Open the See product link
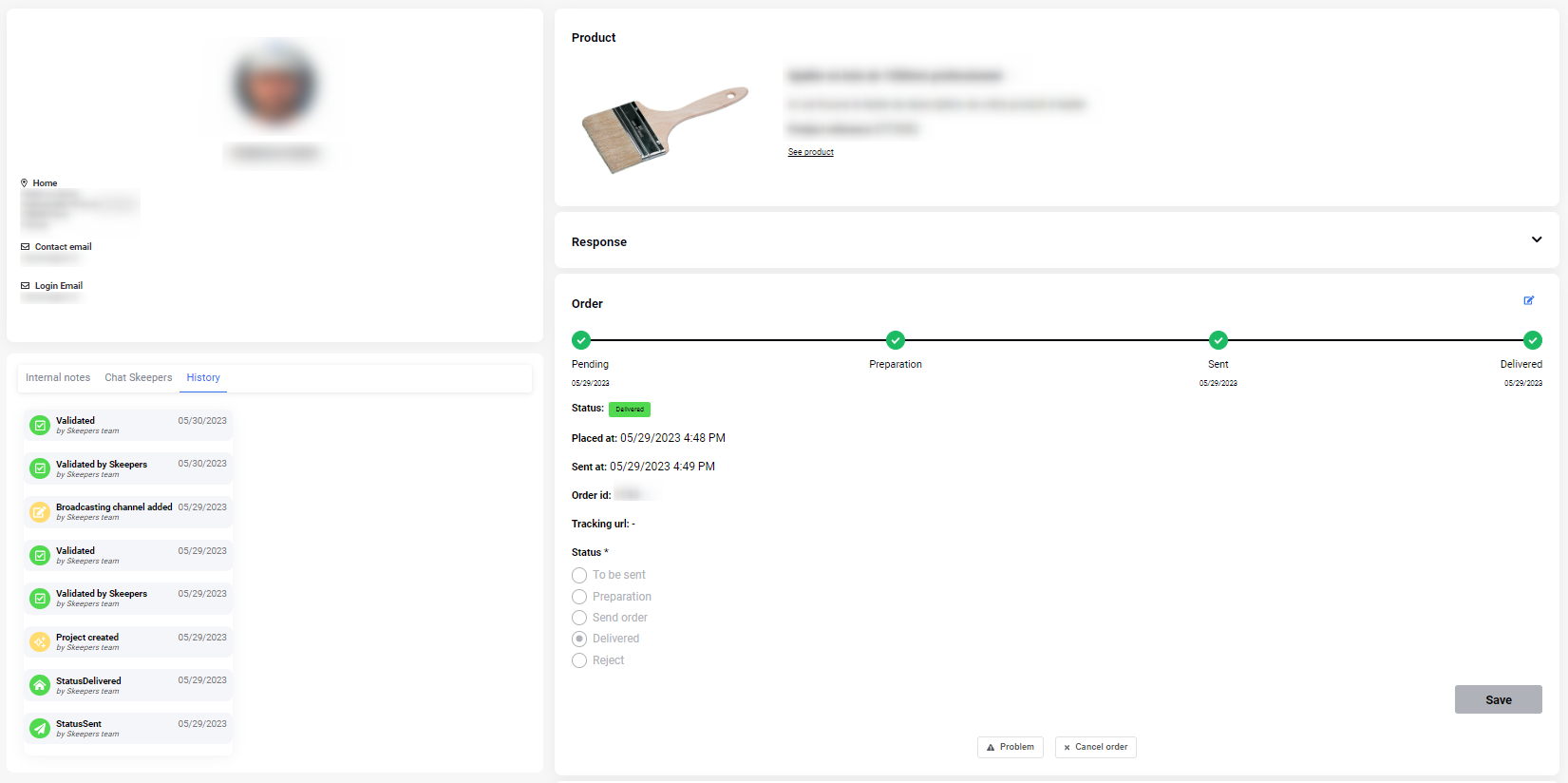This screenshot has width=1568, height=783. 810,152
